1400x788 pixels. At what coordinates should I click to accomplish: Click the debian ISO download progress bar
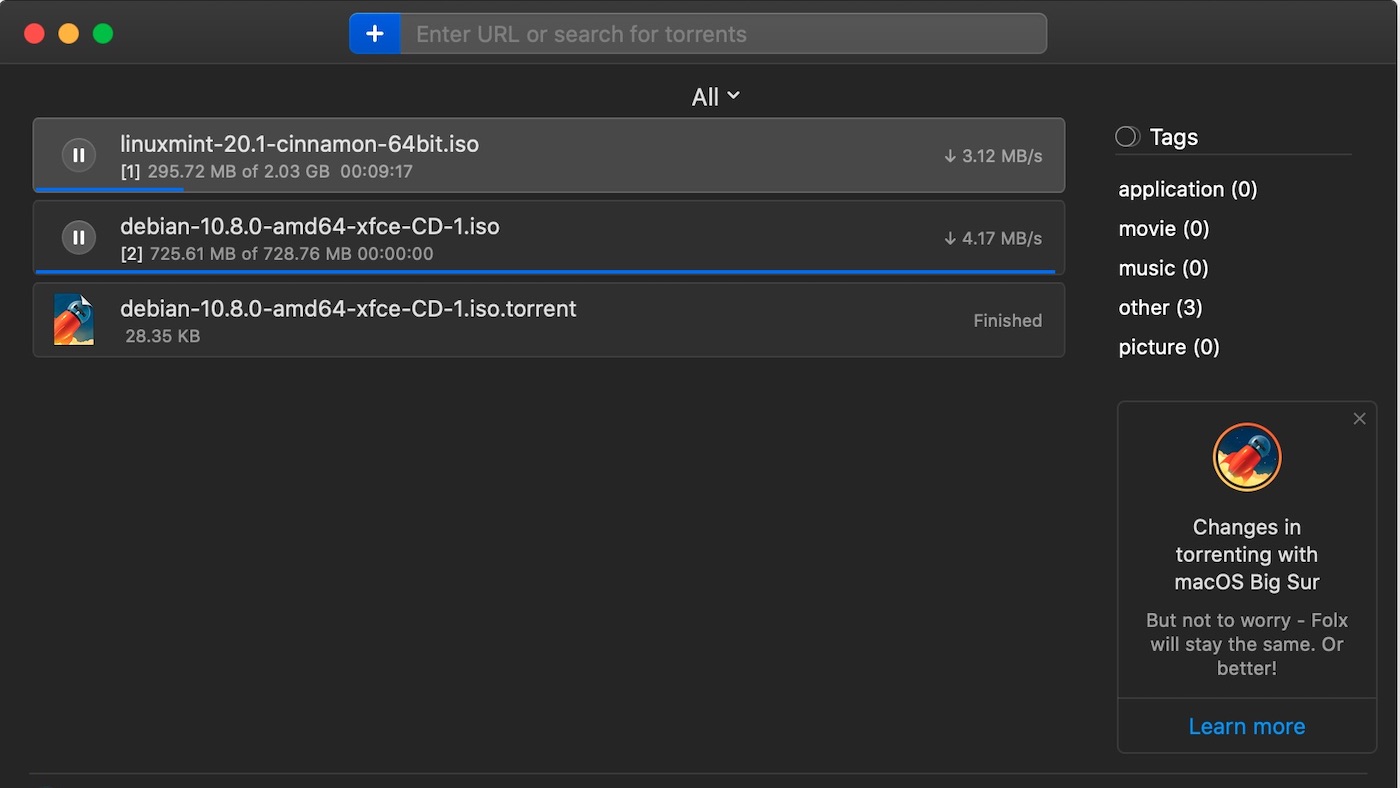545,271
